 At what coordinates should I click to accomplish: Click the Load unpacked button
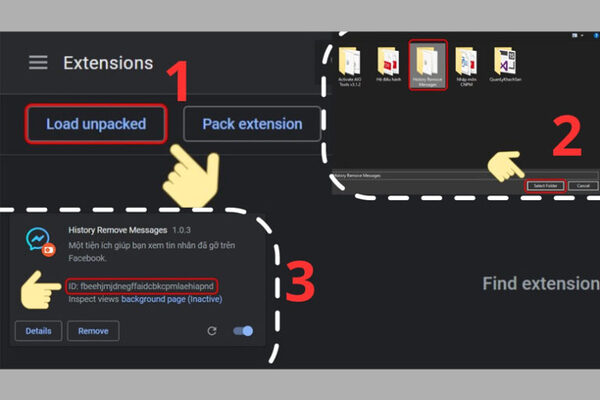pyautogui.click(x=96, y=124)
